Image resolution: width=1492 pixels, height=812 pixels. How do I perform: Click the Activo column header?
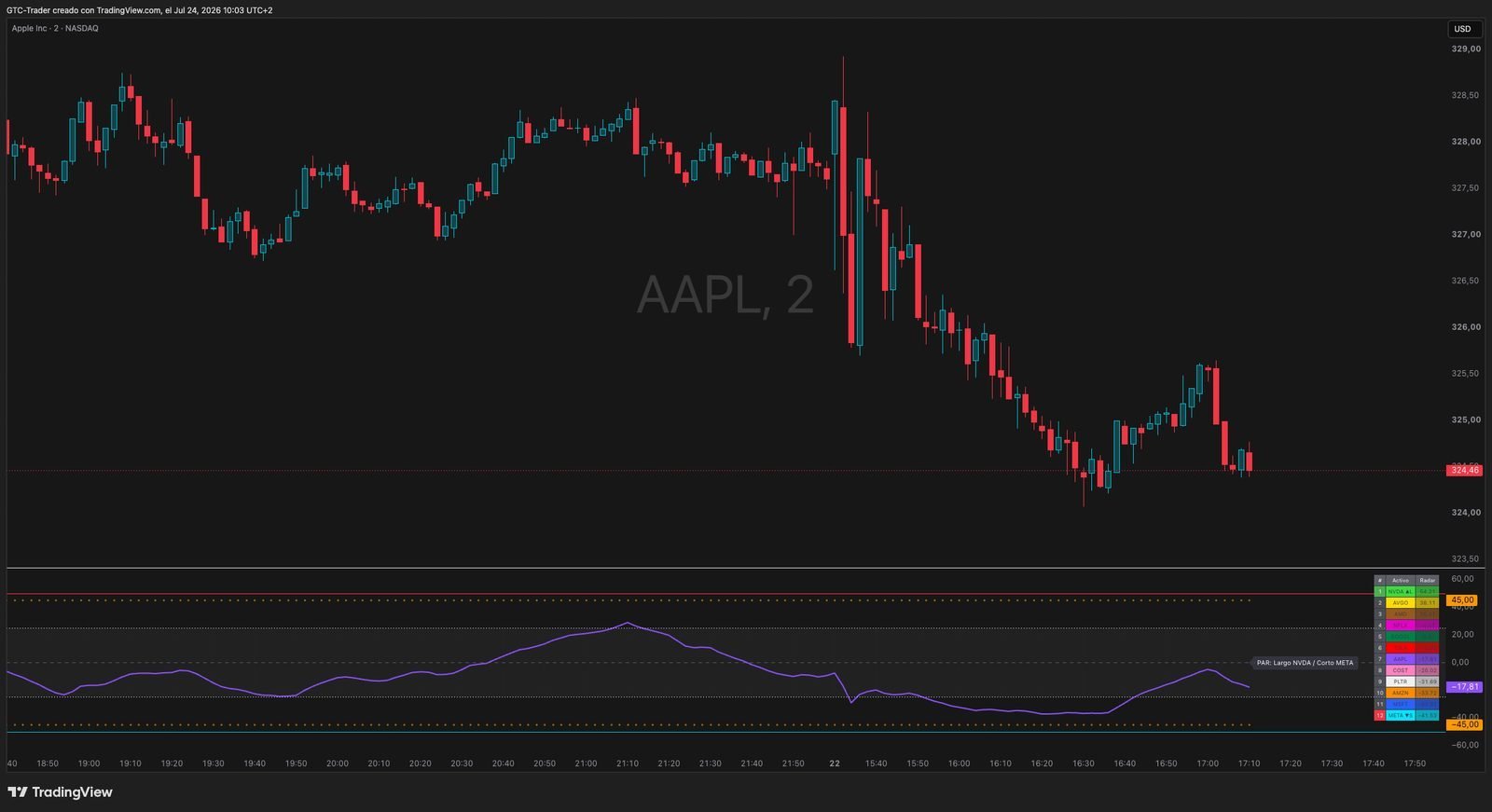1400,580
